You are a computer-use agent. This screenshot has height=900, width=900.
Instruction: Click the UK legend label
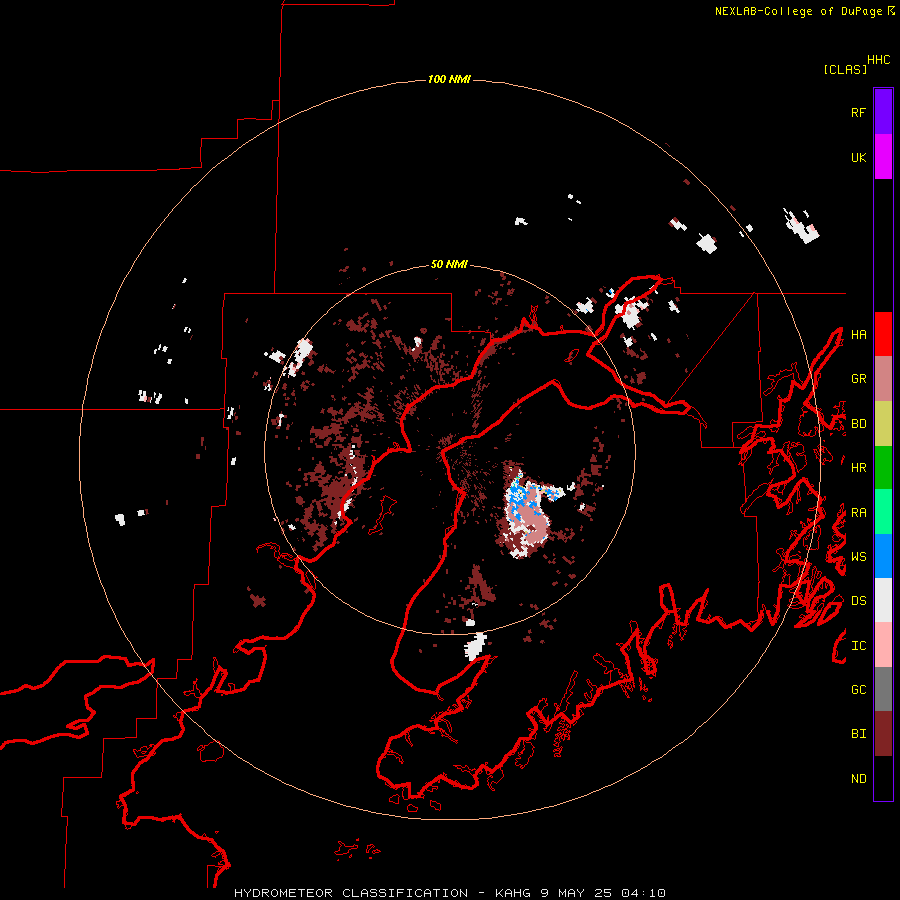(x=858, y=157)
